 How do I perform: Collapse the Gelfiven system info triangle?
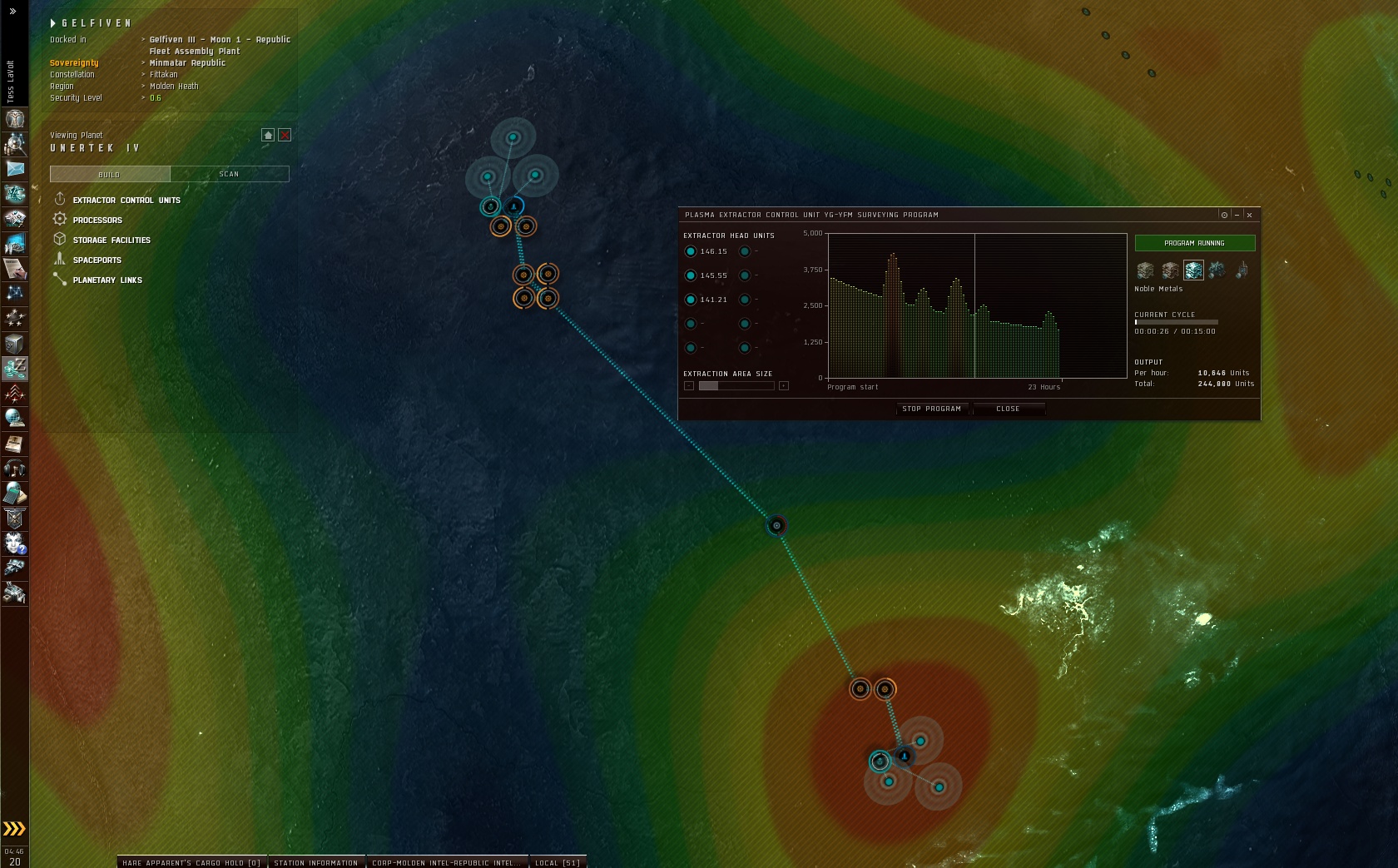(x=53, y=23)
